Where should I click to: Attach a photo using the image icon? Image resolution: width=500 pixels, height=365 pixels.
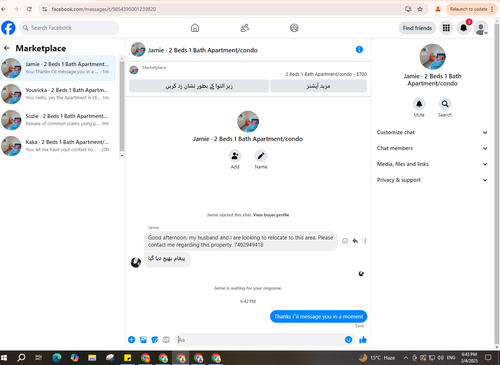(x=143, y=340)
